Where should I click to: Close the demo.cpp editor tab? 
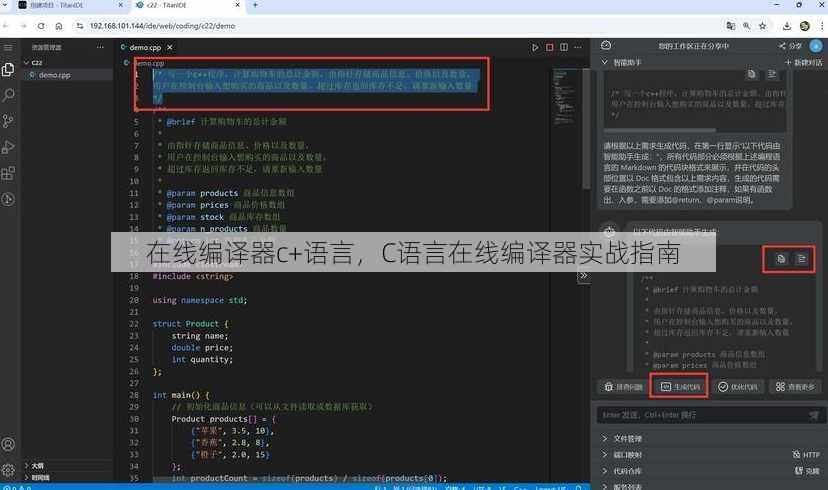(x=170, y=48)
